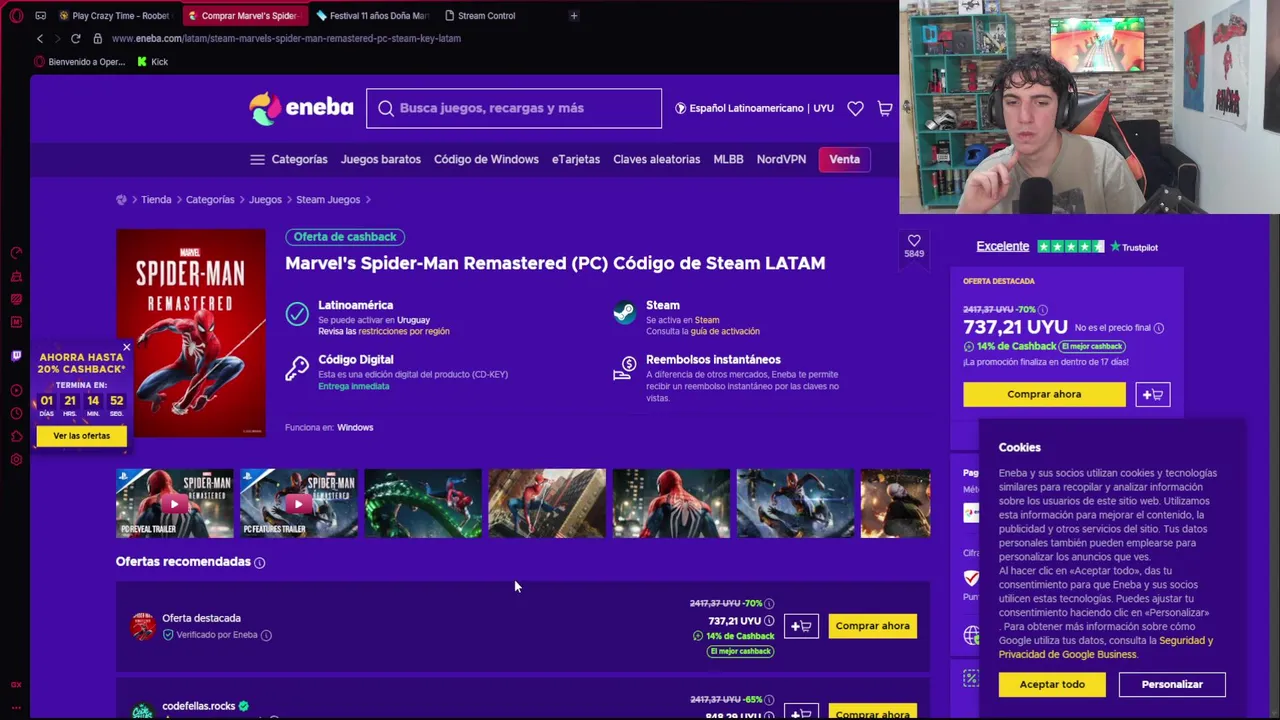Switch to Festival 11 años Doña Mar tab
This screenshot has width=1280, height=720.
click(x=371, y=16)
